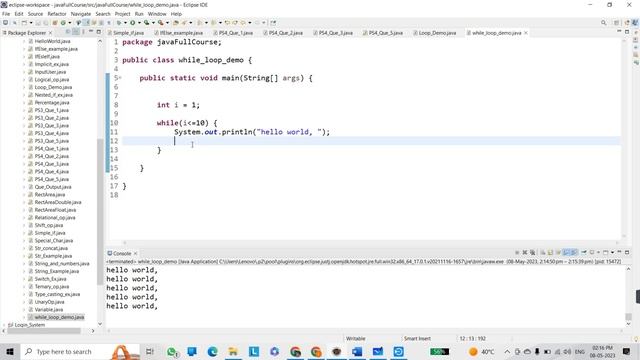Maximize the Package Explorer view
This screenshot has width=640, height=360.
tap(99, 32)
